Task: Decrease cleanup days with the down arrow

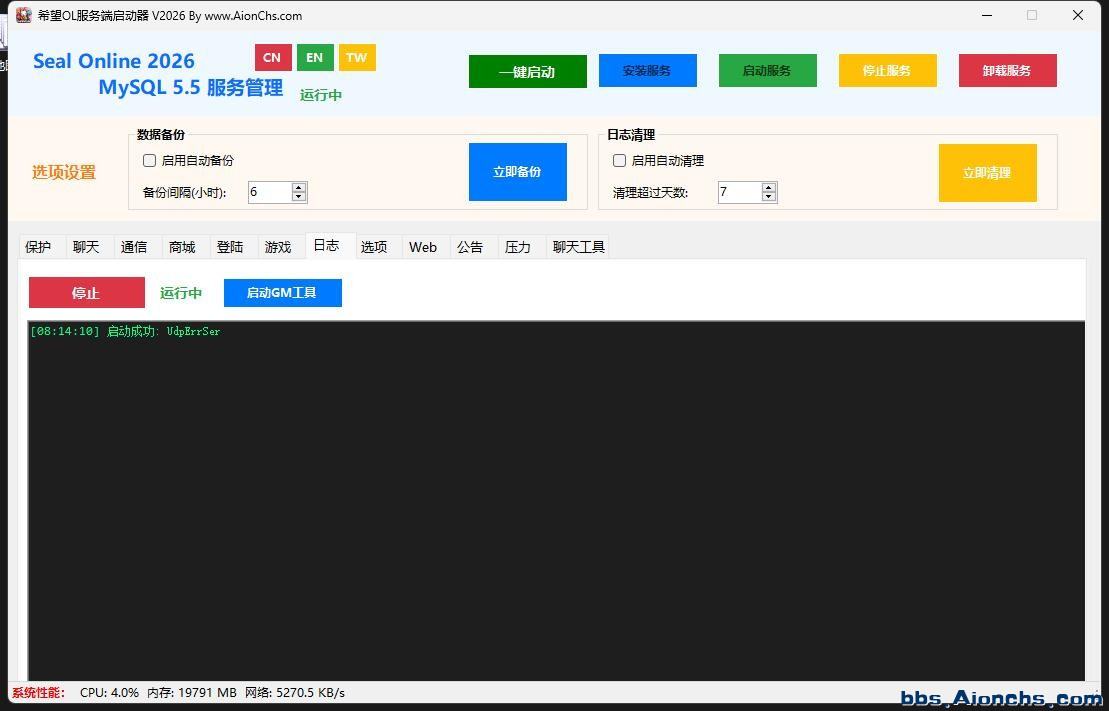Action: 769,197
